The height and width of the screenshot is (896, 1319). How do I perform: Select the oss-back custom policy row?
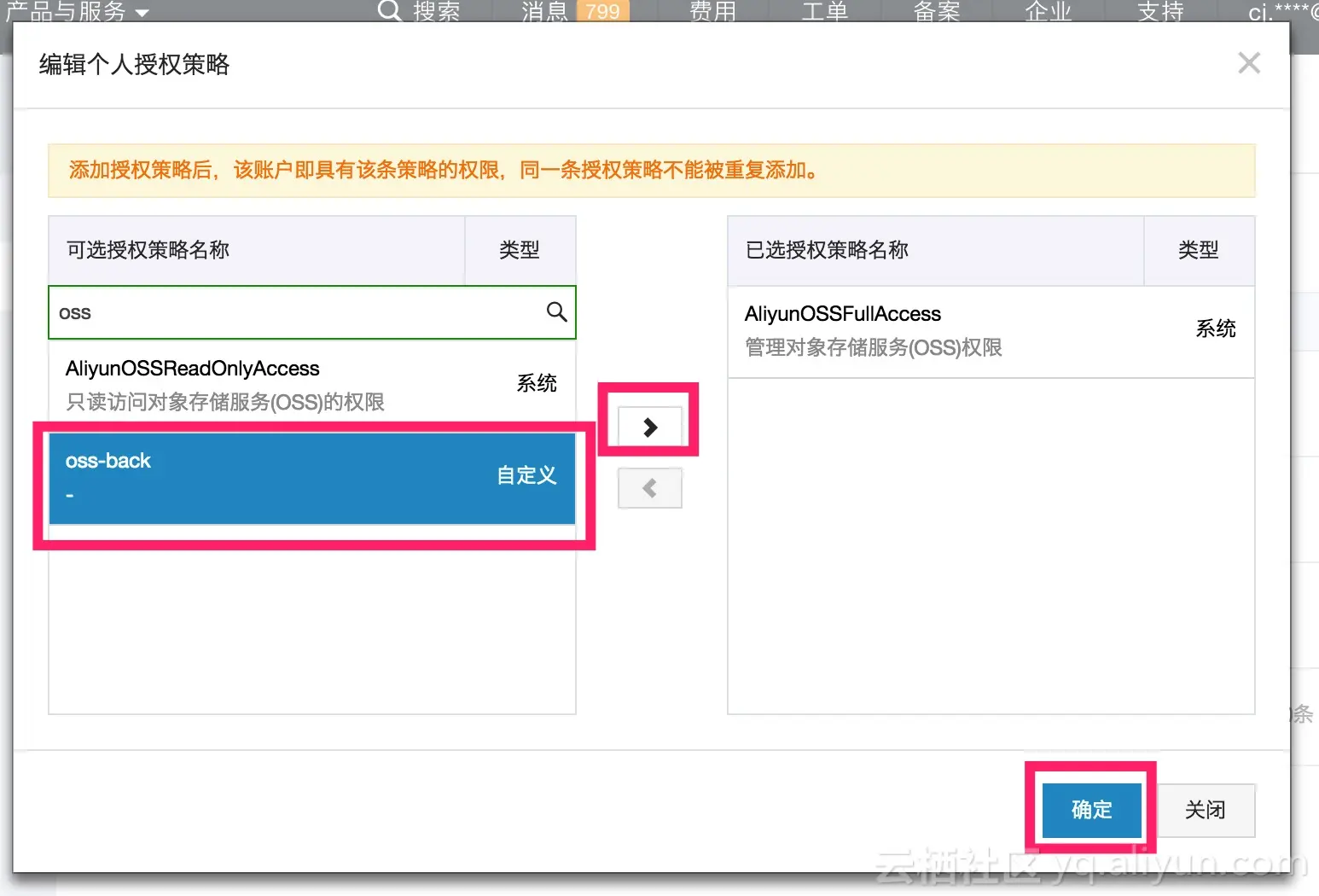click(312, 478)
